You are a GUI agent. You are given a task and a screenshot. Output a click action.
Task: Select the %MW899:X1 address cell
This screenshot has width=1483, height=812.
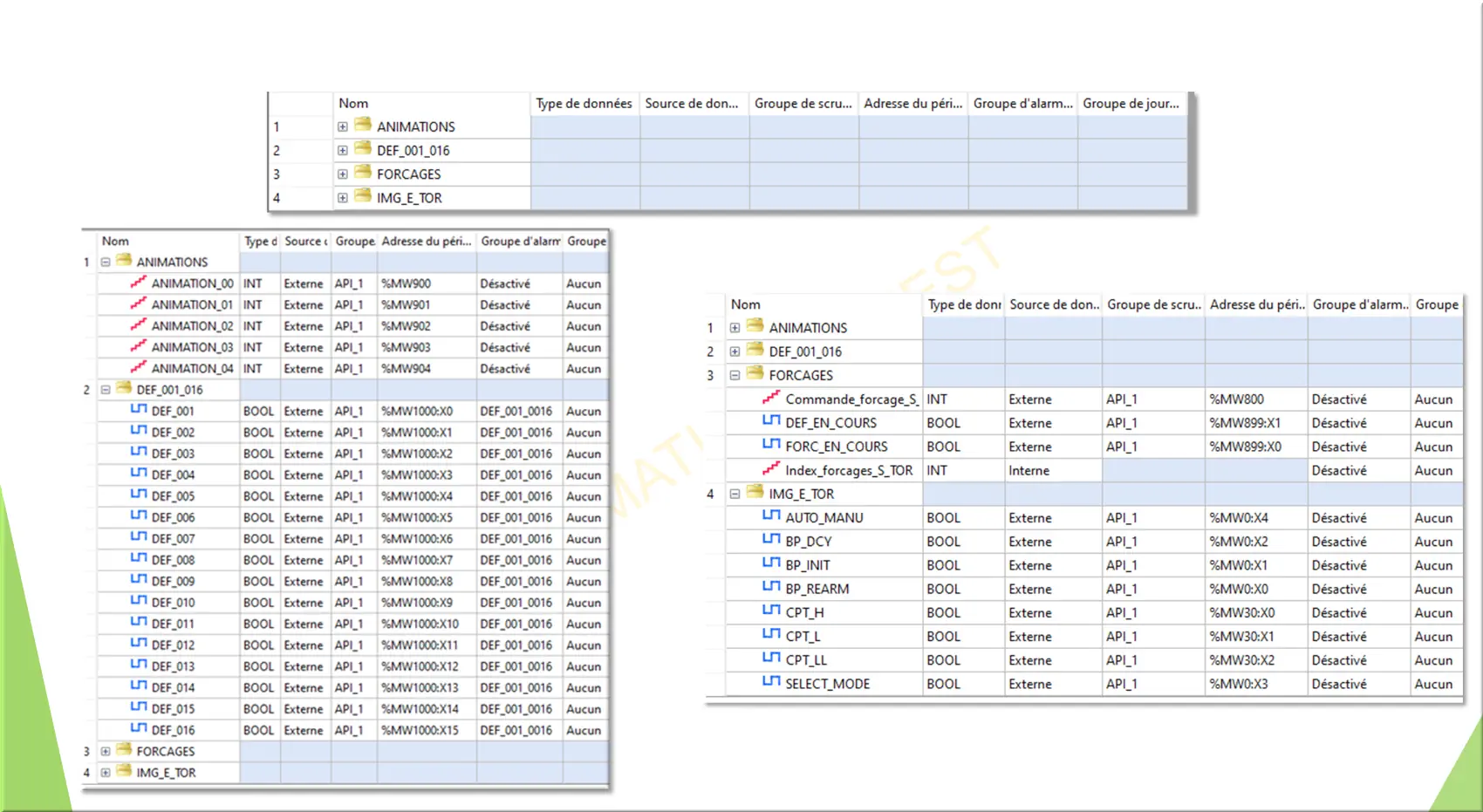coord(1245,423)
